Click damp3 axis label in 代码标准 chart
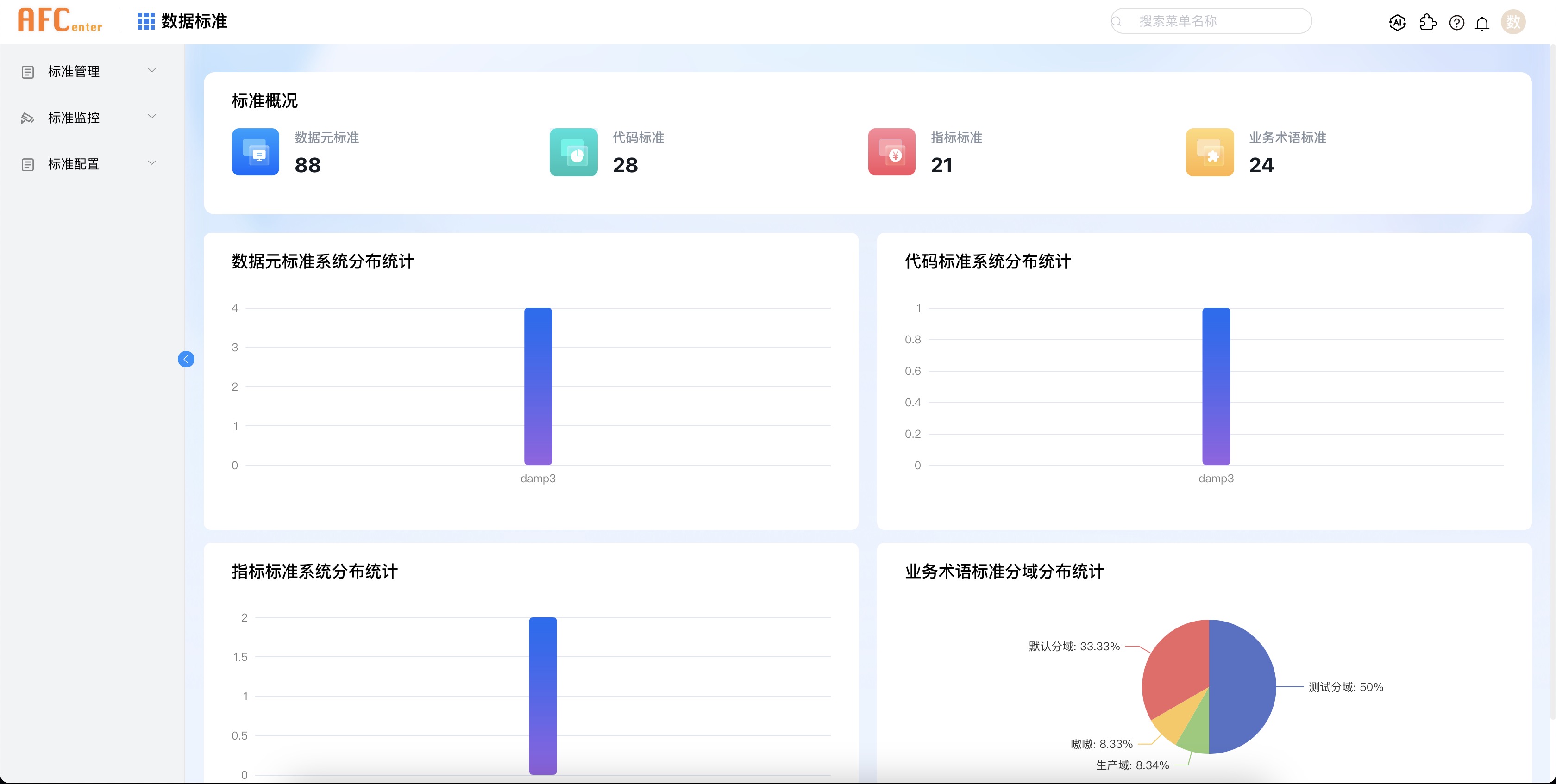The height and width of the screenshot is (784, 1556). (x=1216, y=478)
